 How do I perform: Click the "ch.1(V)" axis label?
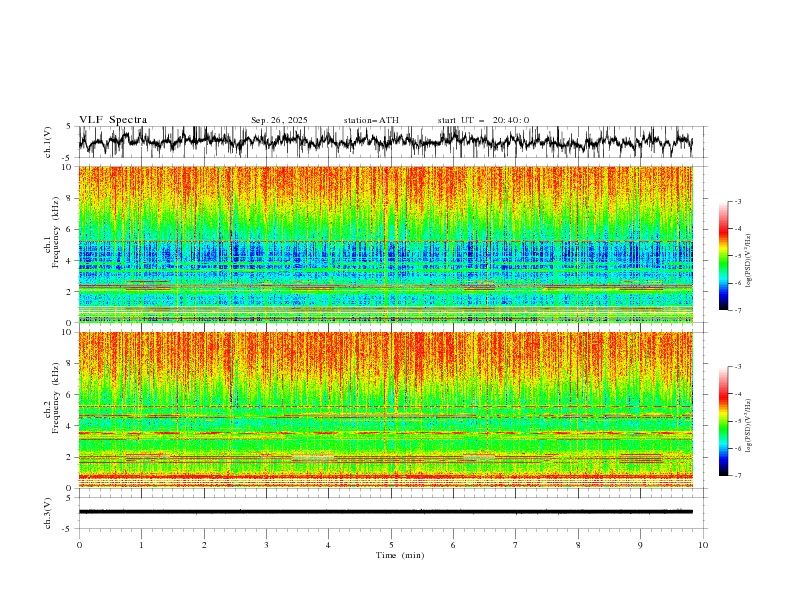[x=48, y=142]
